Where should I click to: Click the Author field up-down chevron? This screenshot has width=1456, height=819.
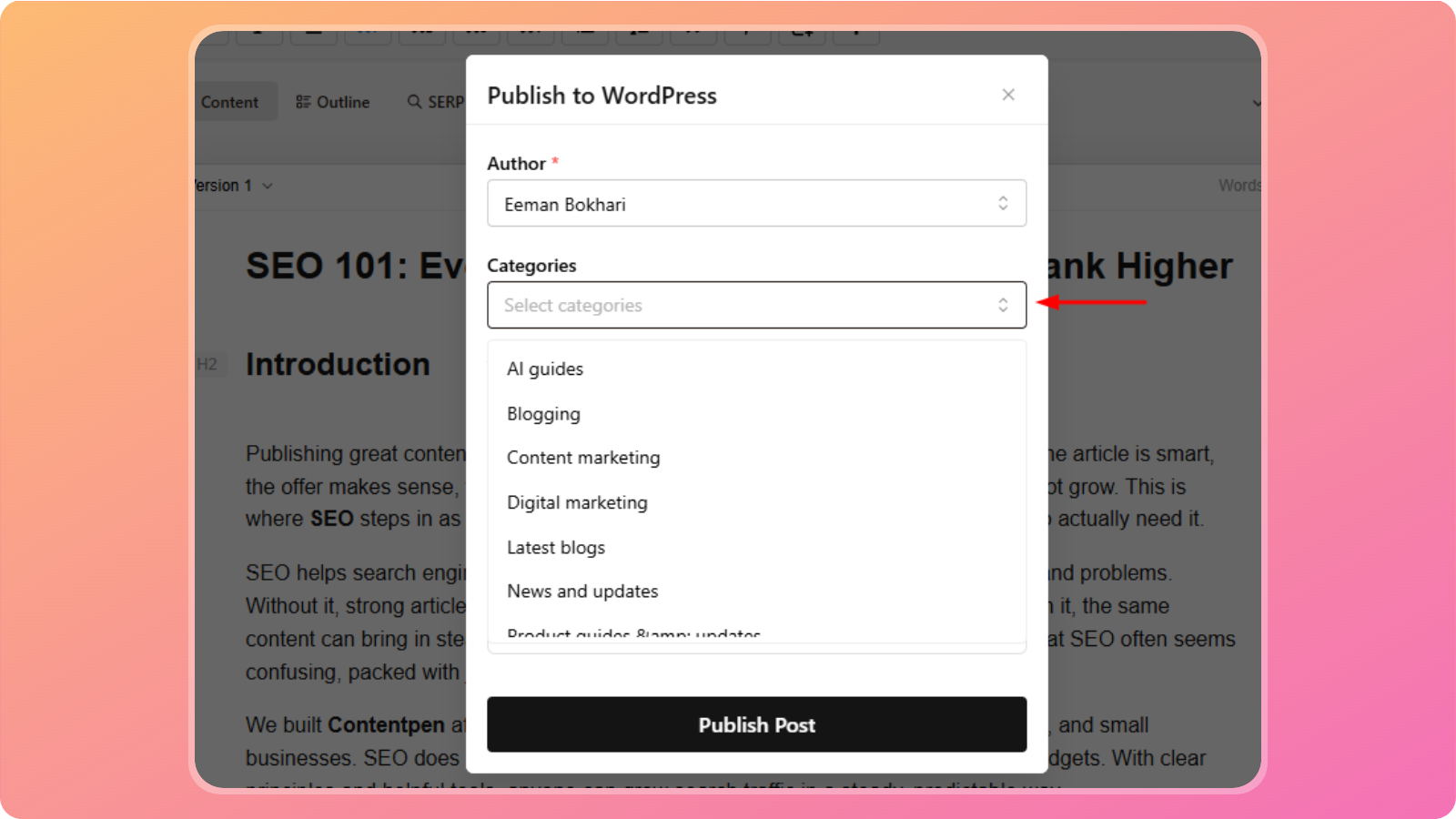1002,203
